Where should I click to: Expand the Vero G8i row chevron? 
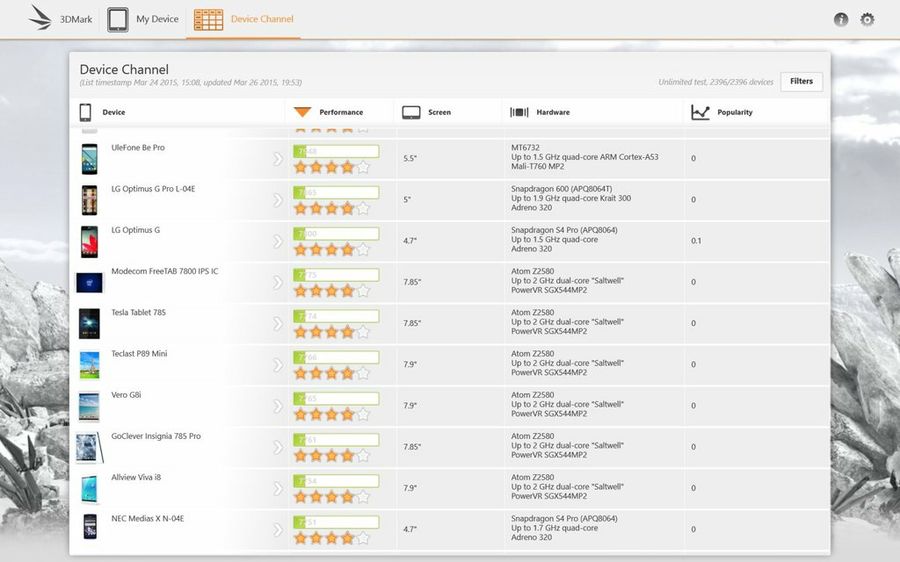tap(278, 406)
